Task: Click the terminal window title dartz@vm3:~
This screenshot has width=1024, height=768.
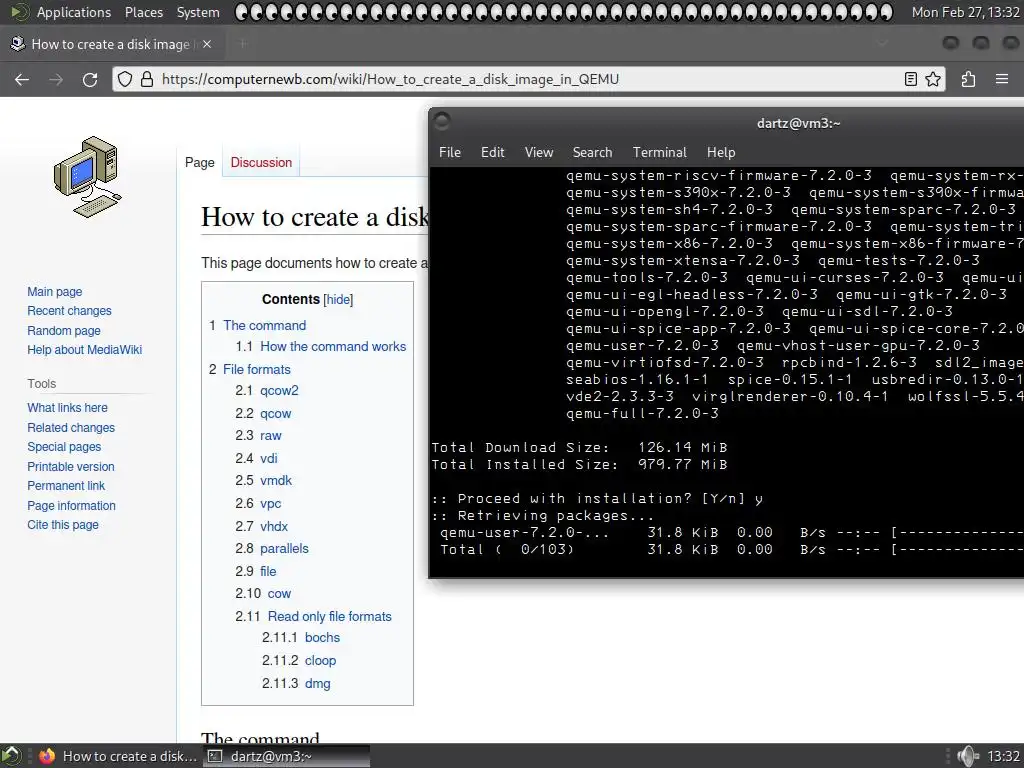Action: (x=798, y=123)
